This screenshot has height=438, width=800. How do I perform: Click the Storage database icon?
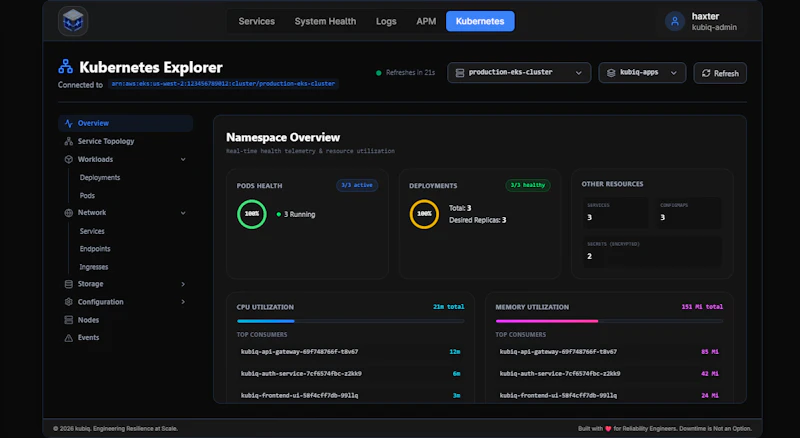(69, 284)
